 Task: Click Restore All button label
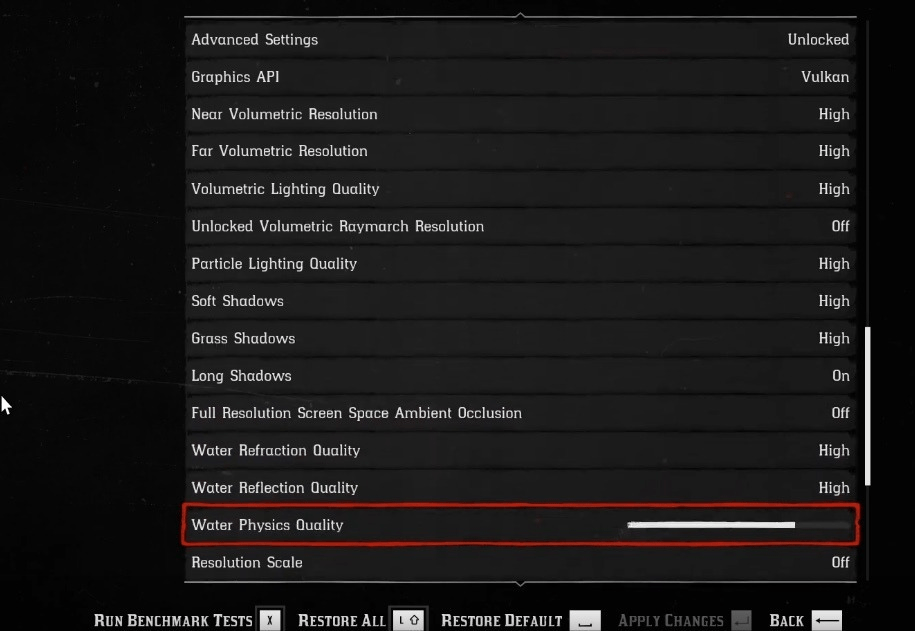(x=342, y=620)
